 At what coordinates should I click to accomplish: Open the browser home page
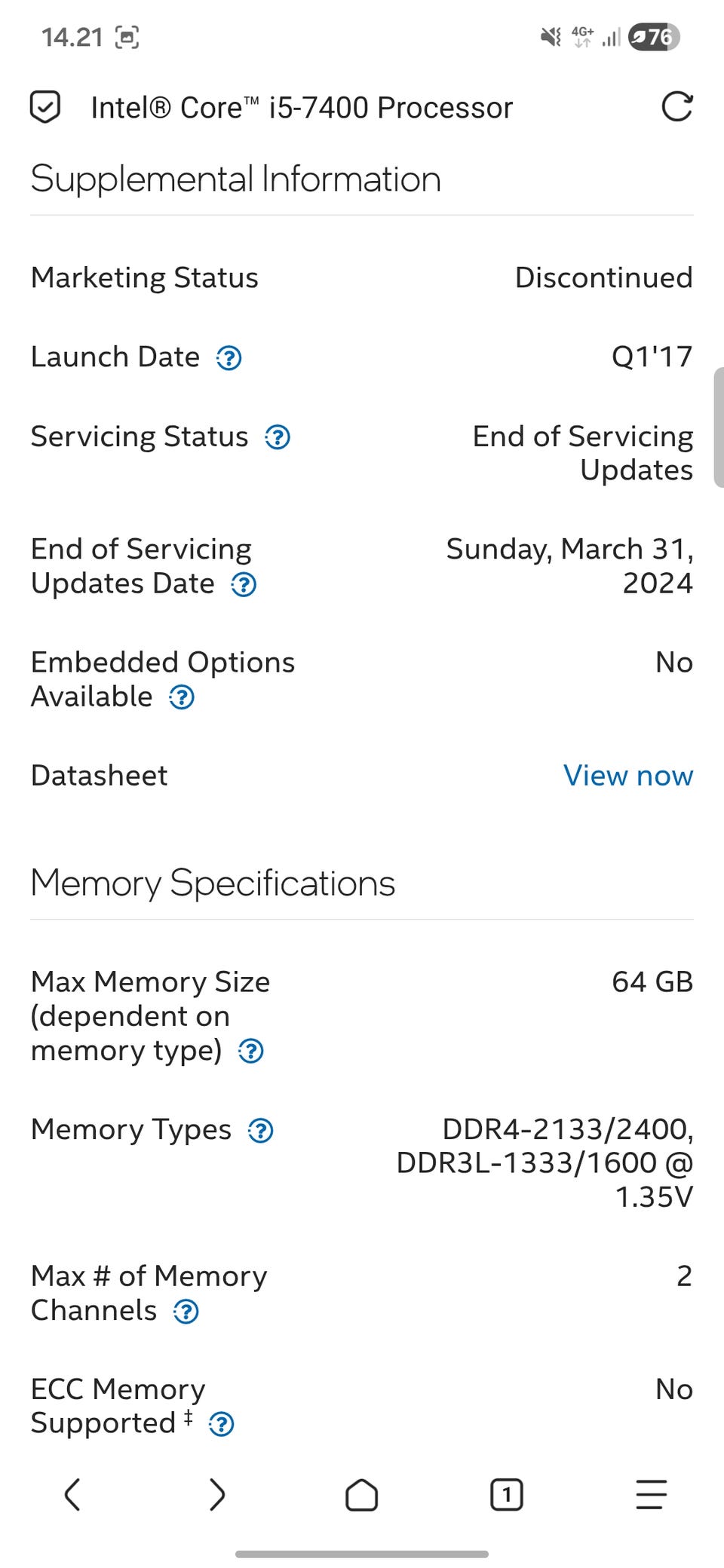[362, 1494]
